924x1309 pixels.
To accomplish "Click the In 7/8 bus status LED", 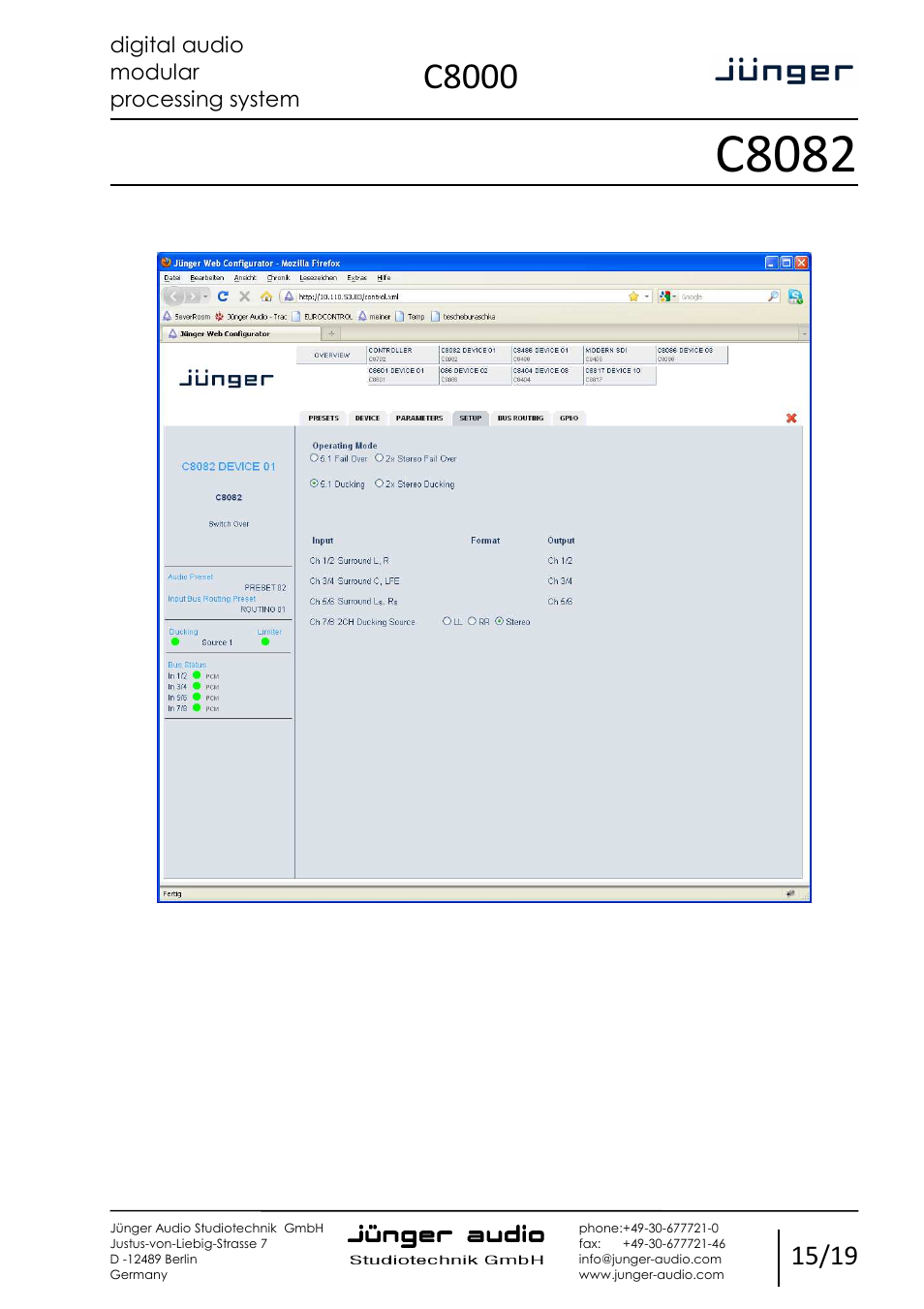I will 197,707.
